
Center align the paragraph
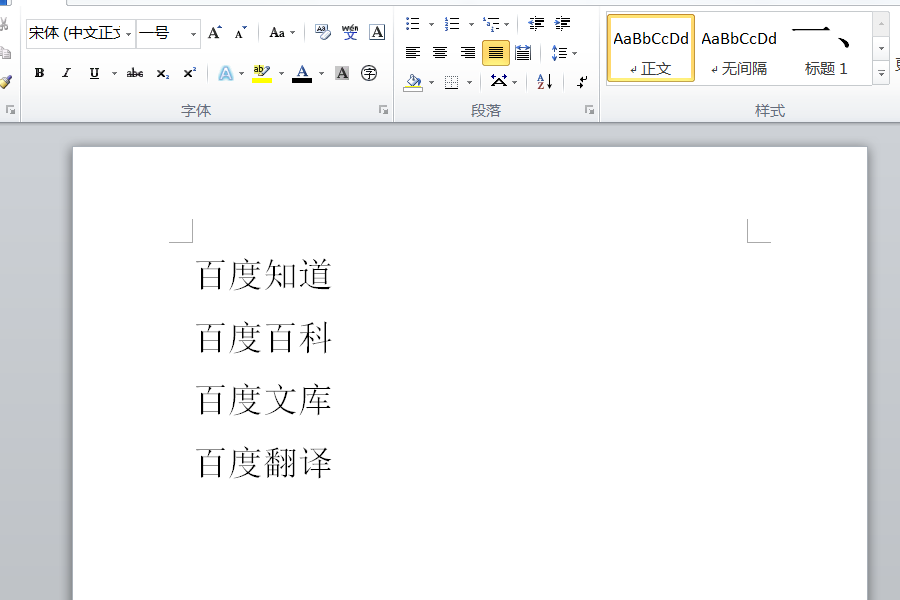440,53
